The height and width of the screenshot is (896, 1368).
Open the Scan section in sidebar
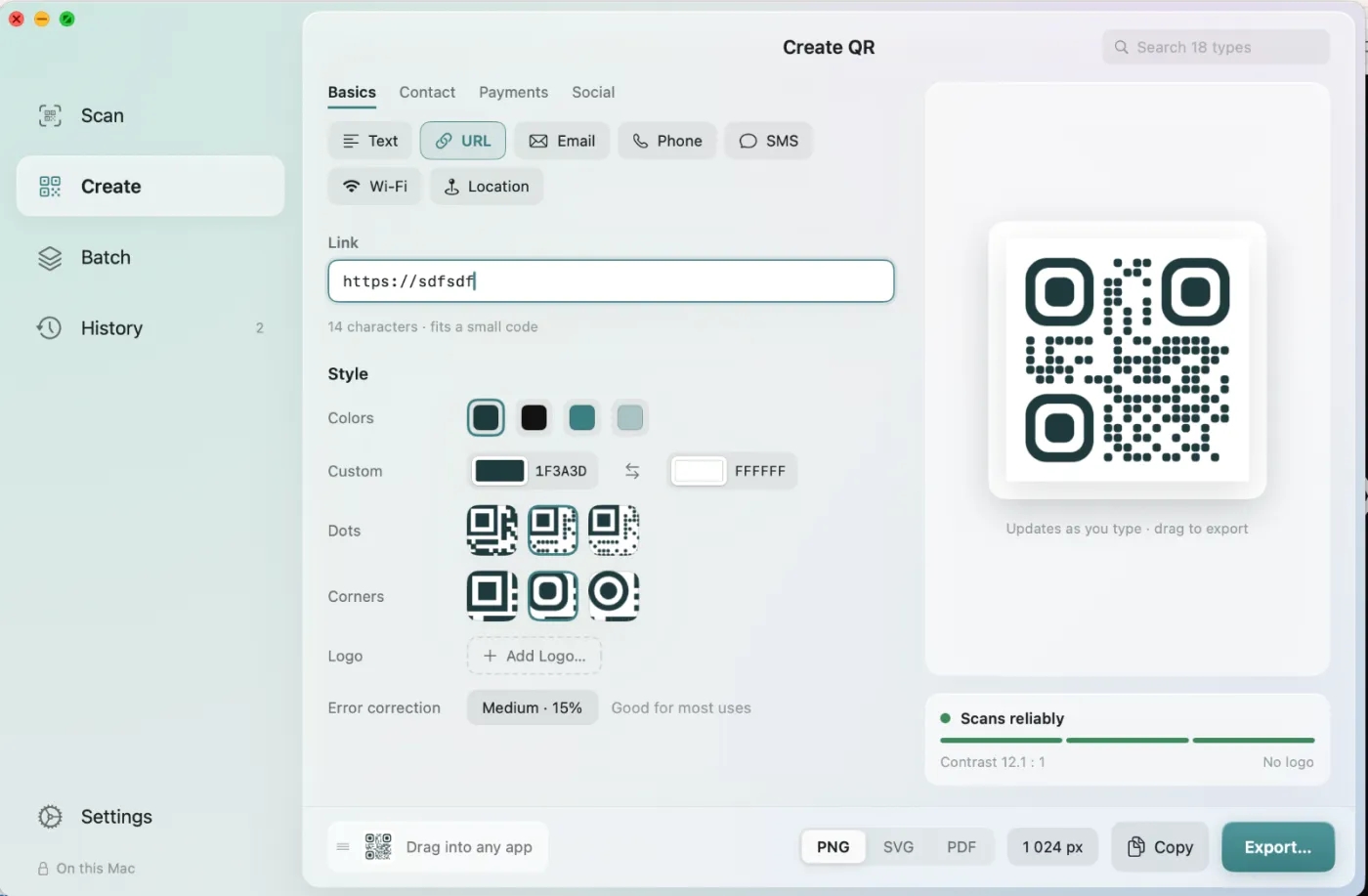coord(150,115)
